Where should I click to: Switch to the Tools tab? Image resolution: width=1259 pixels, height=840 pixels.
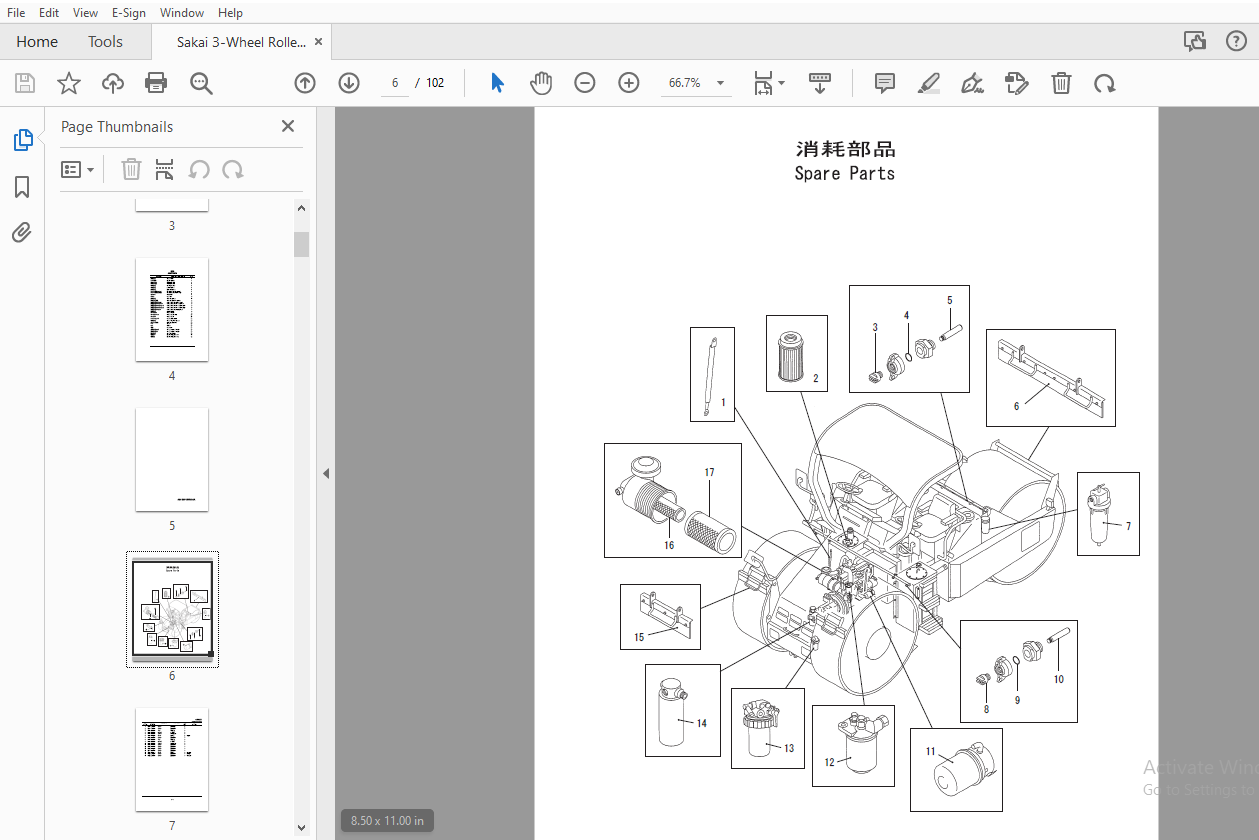pos(105,42)
